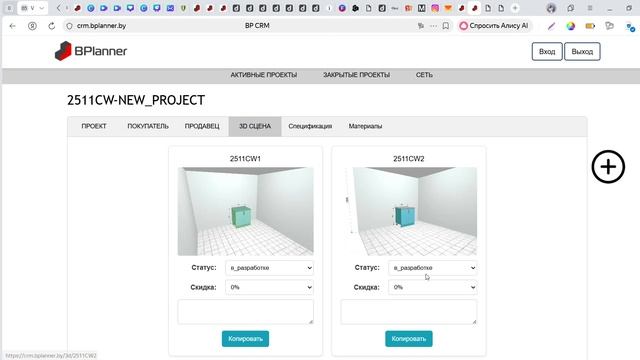Click the purple pen extension icon
The image size is (640, 360).
551,26
